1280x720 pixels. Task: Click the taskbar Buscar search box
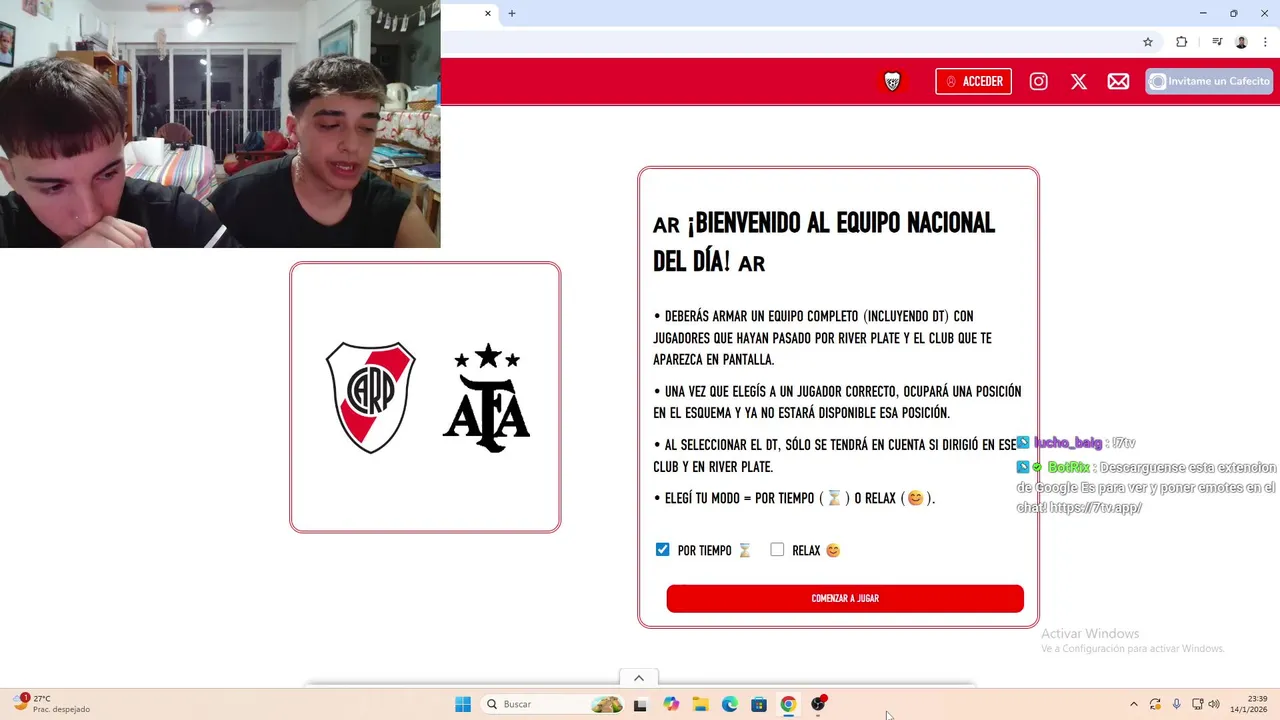553,704
